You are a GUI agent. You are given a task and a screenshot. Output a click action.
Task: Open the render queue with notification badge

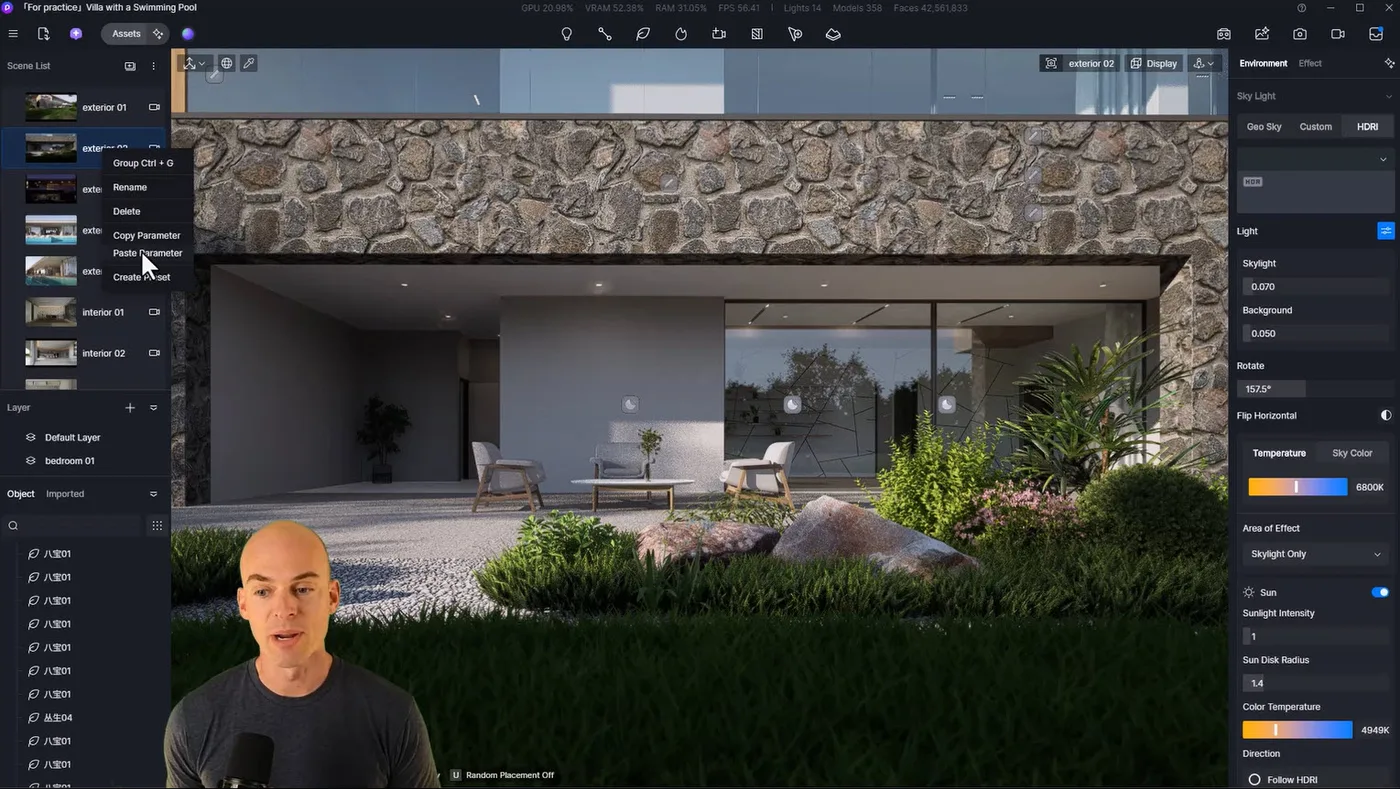point(1376,33)
